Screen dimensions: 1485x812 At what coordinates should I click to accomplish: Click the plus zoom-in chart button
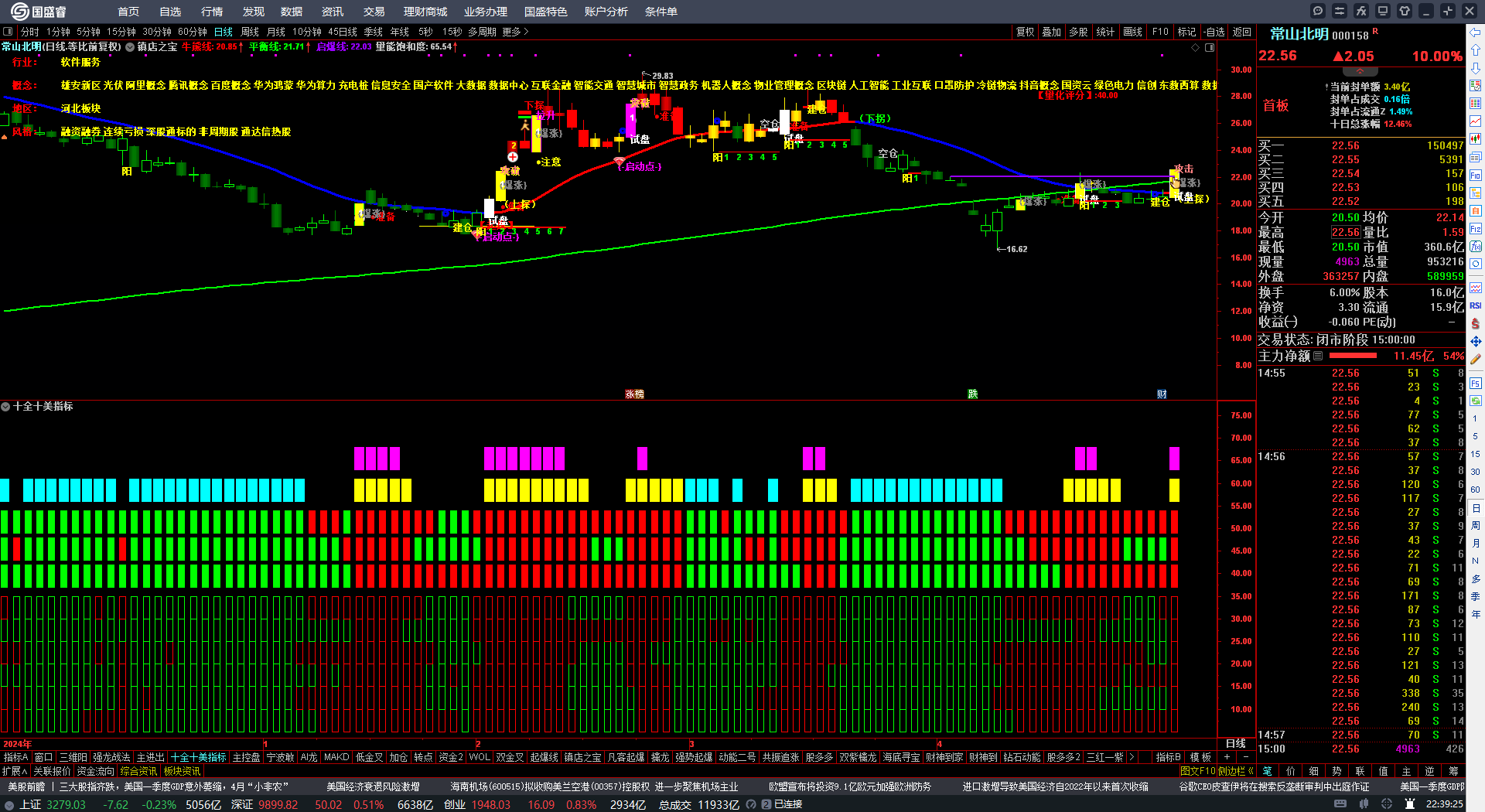point(1227,757)
